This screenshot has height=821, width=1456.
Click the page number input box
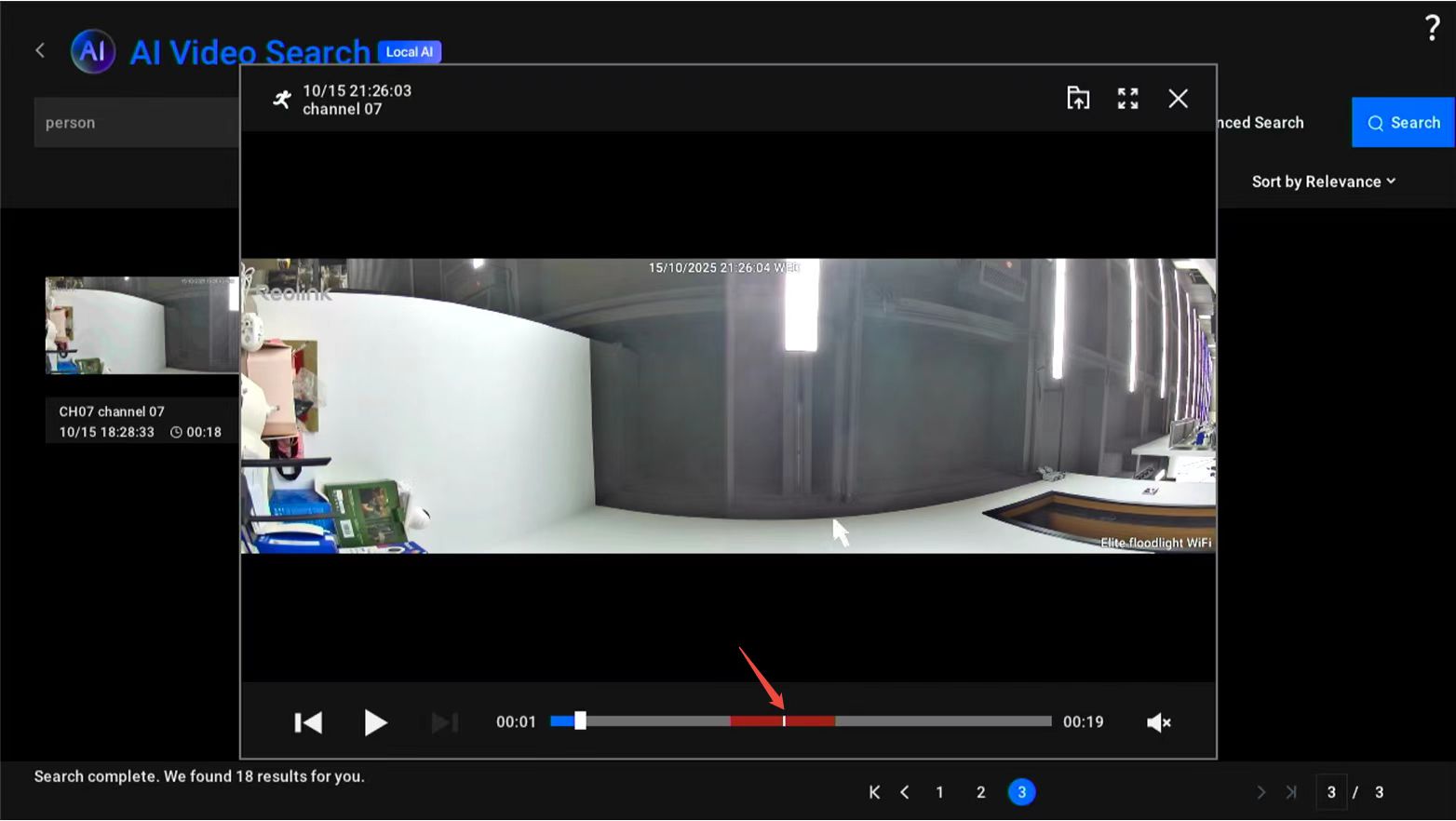[1330, 792]
